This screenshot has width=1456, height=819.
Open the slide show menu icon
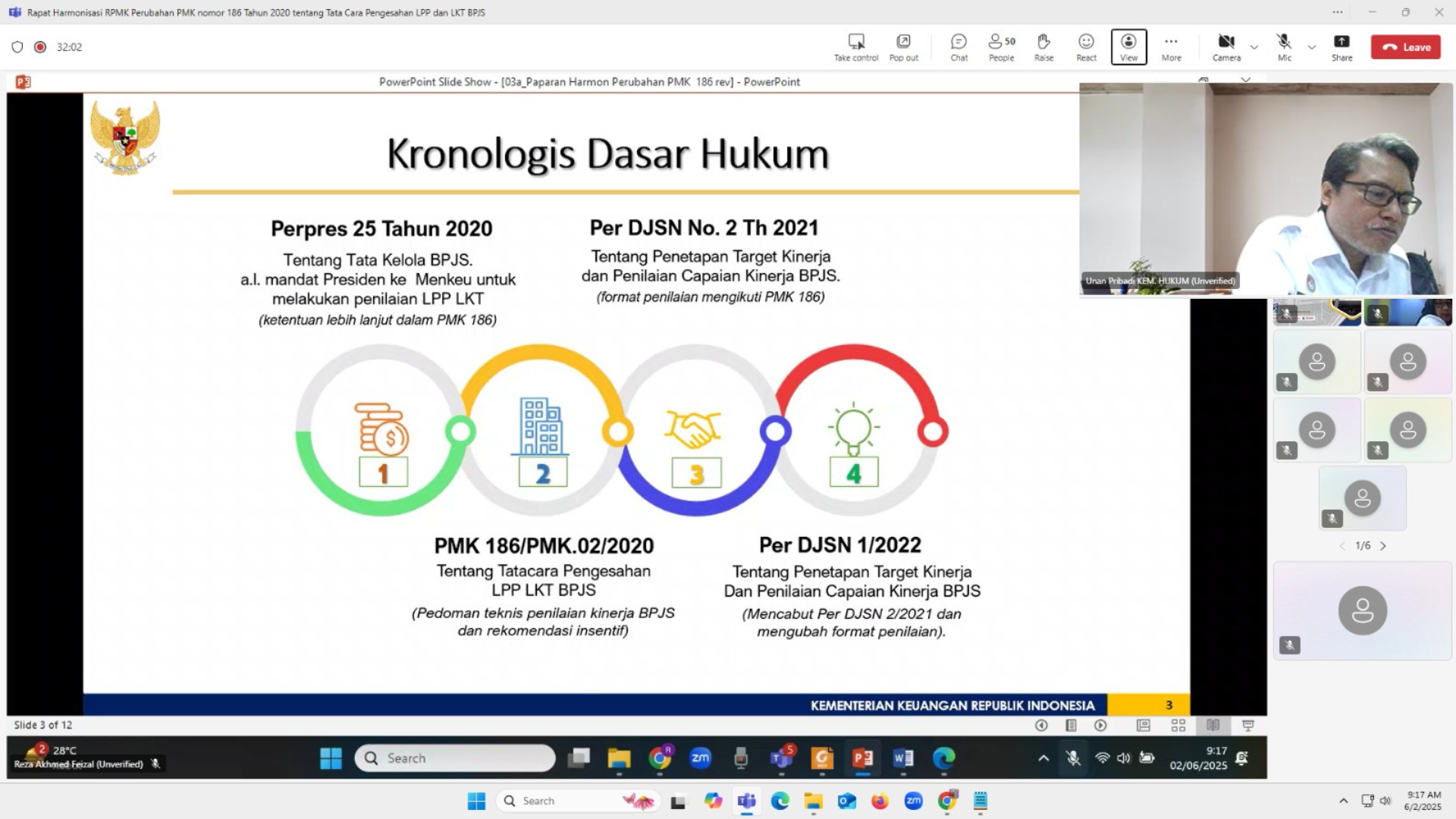pos(1071,726)
